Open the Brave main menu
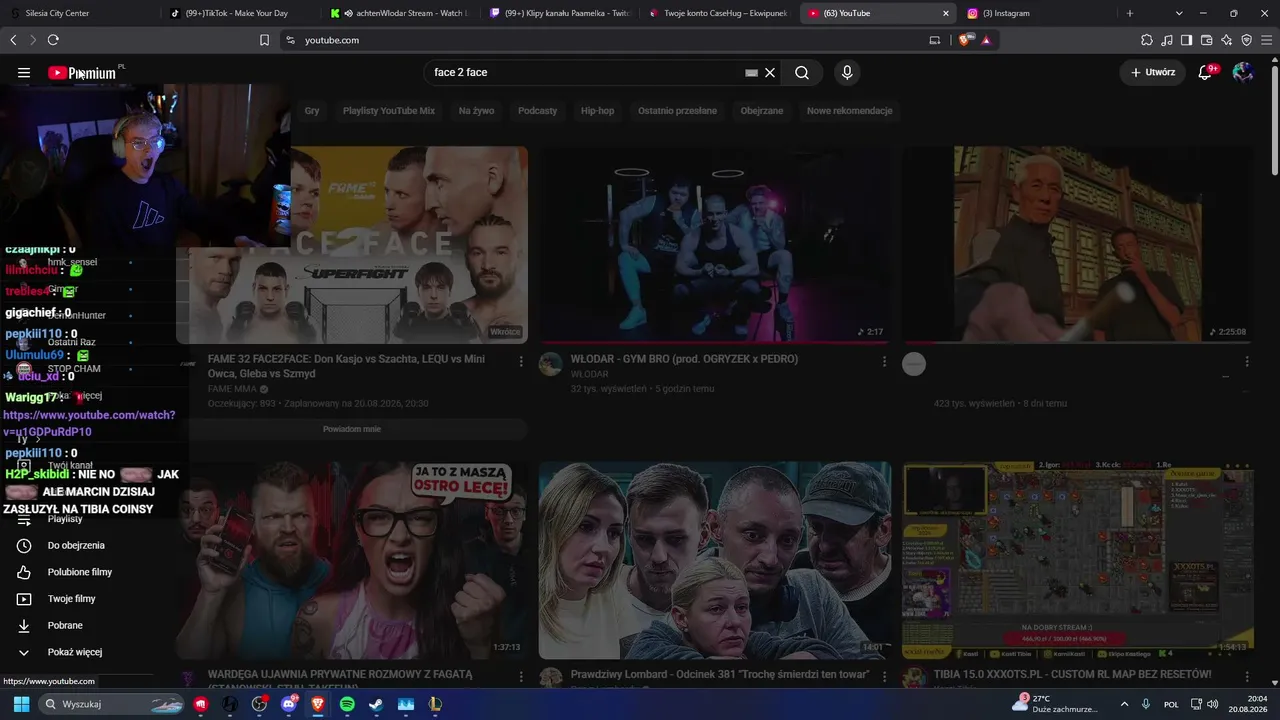Screen dimensions: 1280x720 1266,40
